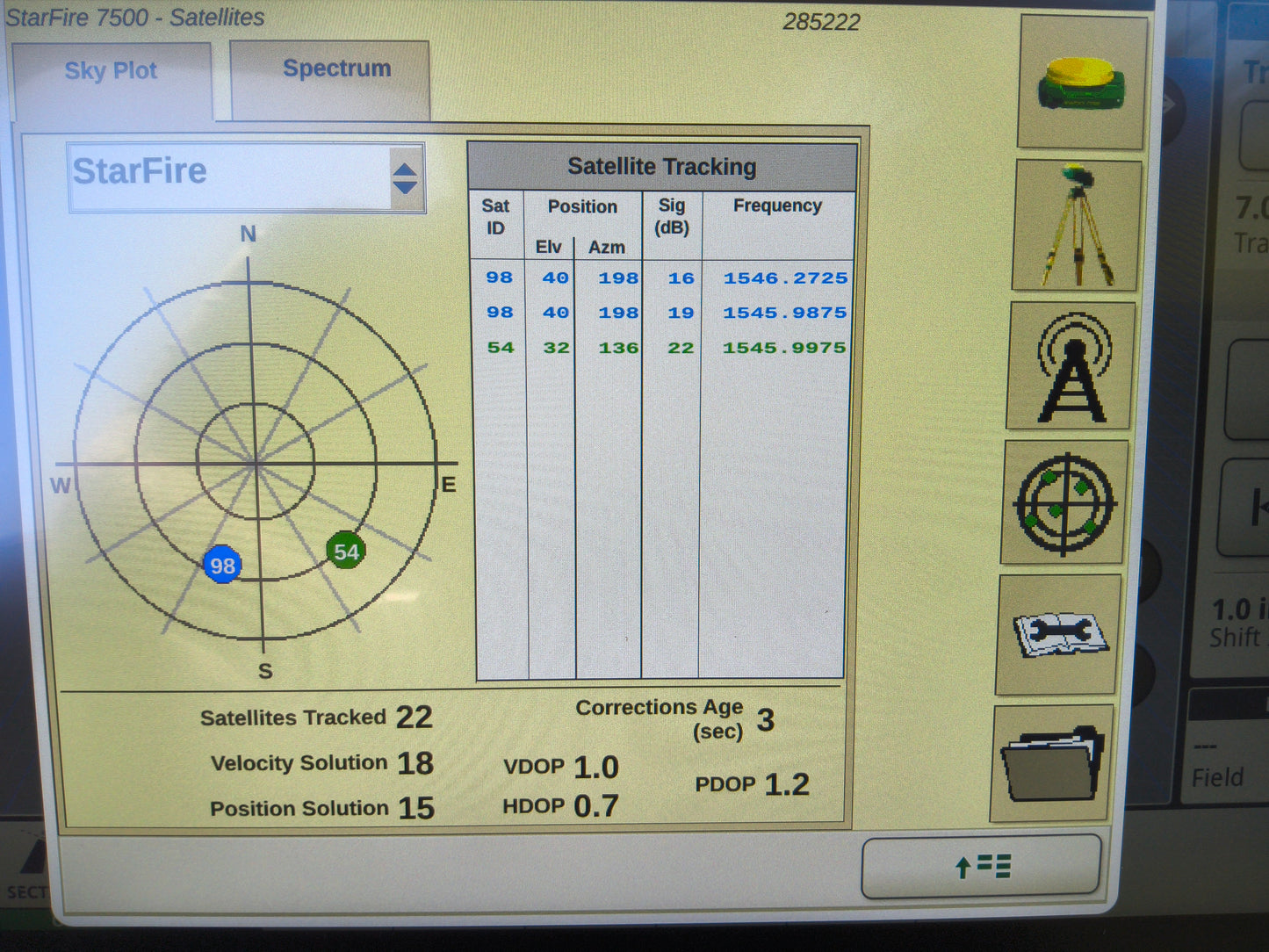Click the Elv column header
This screenshot has width=1269, height=952.
coord(548,247)
